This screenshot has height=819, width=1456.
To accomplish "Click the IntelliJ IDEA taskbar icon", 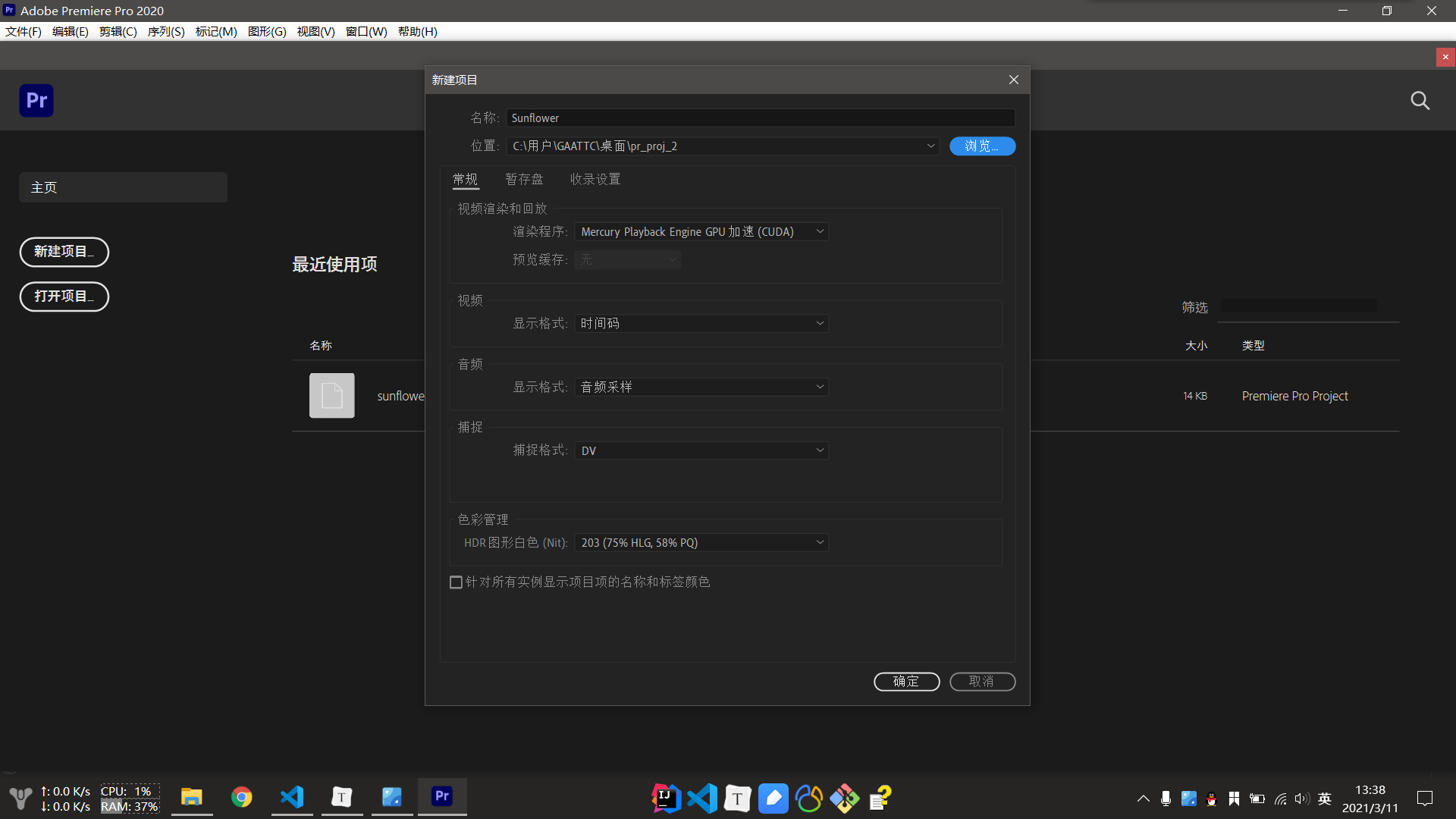I will coord(665,798).
